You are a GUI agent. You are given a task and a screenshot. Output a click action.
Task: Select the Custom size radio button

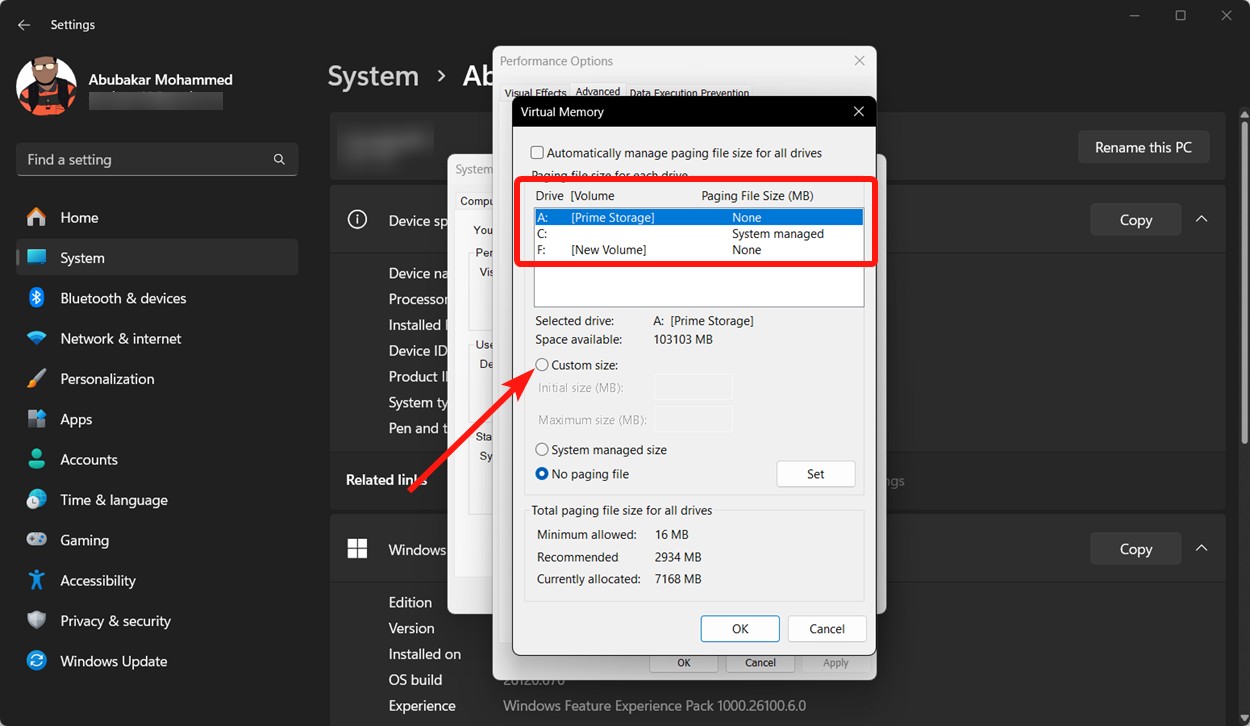pyautogui.click(x=541, y=365)
